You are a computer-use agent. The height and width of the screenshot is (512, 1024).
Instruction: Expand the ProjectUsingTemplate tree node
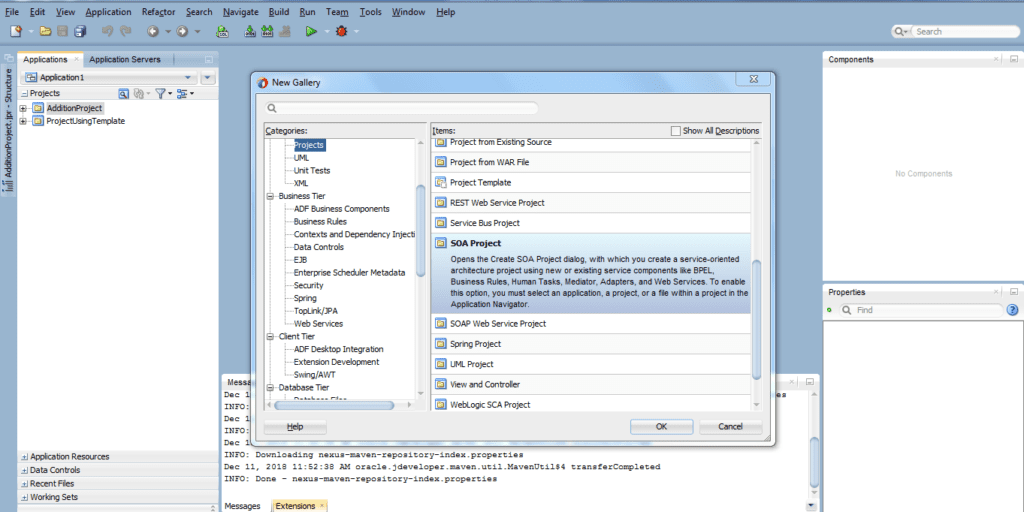click(x=24, y=121)
